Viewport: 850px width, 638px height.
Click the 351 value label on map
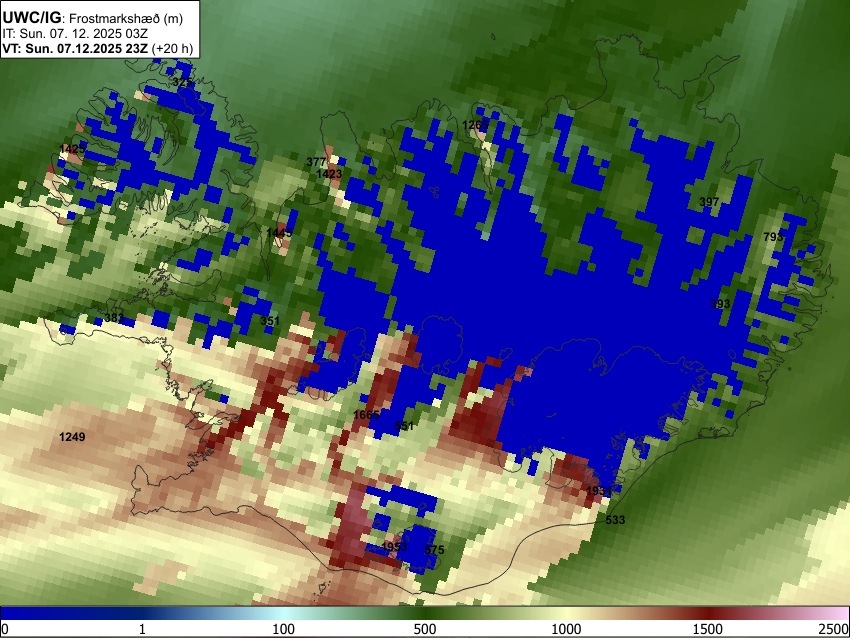click(x=270, y=320)
